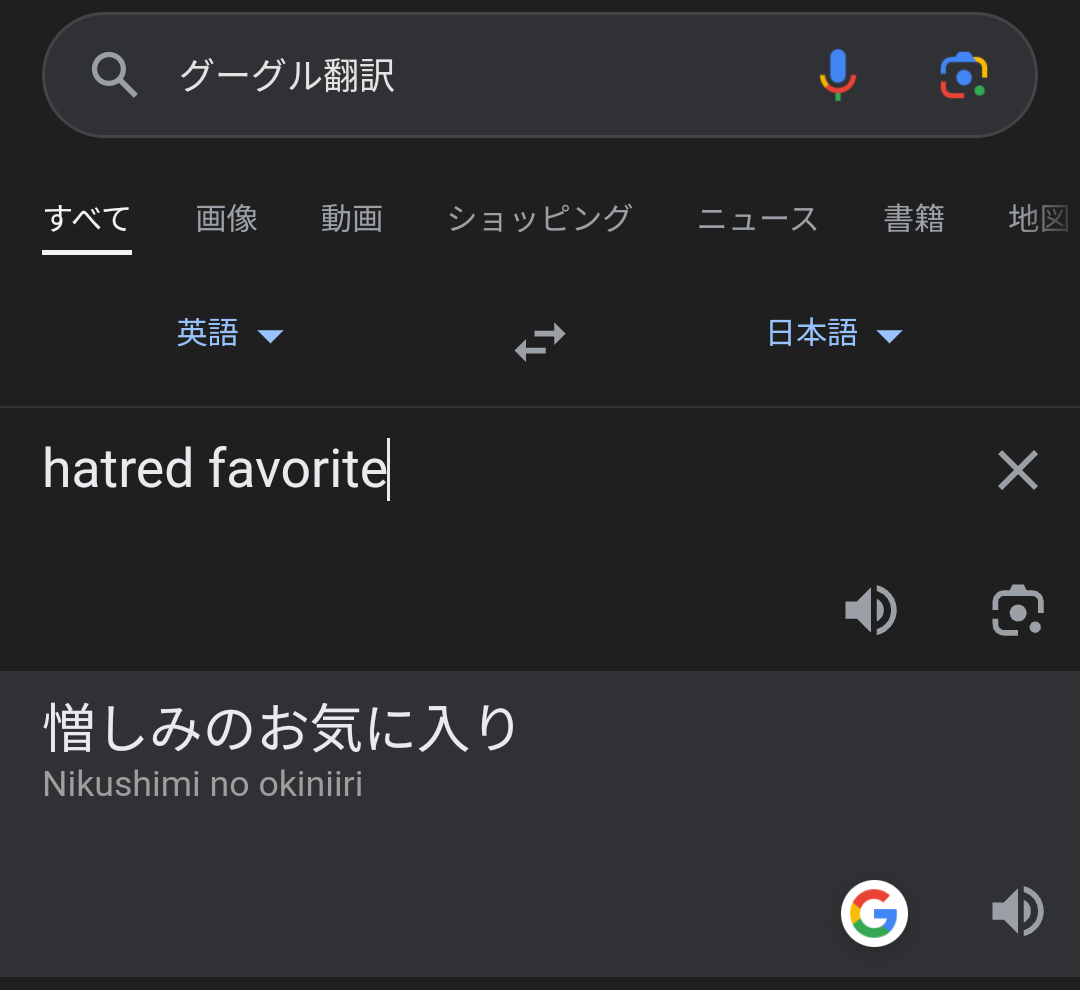Open the 日本語 target language dropdown
1080x990 pixels.
(835, 333)
